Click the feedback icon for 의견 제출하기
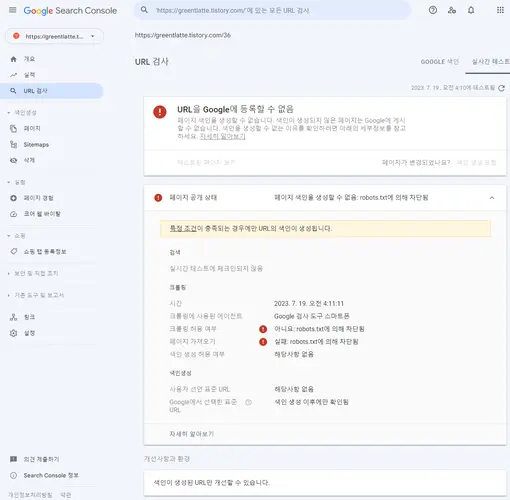This screenshot has width=510, height=500. 13,459
